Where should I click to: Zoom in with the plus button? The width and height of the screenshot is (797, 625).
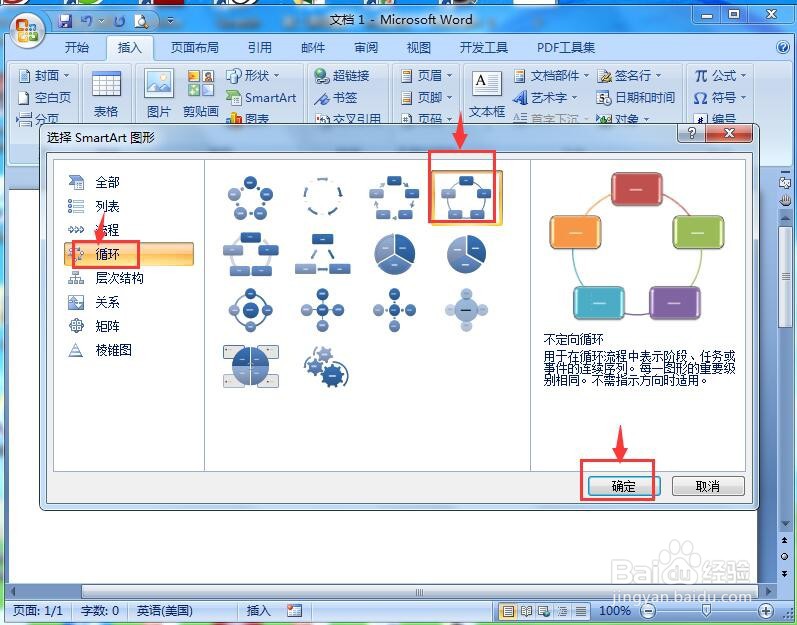pyautogui.click(x=766, y=611)
